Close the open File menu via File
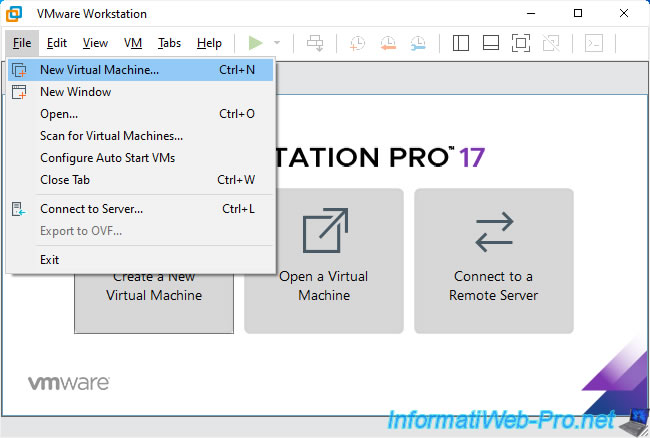 [22, 43]
